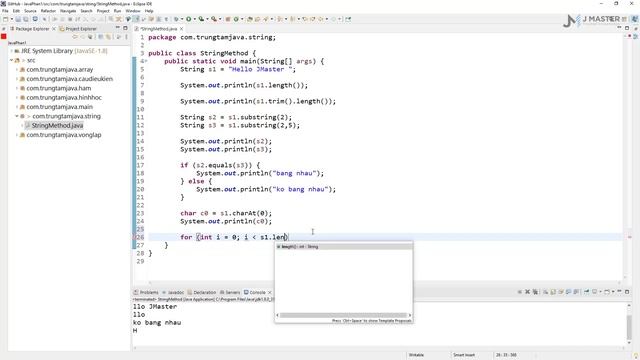Open the Window menu

tap(133, 11)
